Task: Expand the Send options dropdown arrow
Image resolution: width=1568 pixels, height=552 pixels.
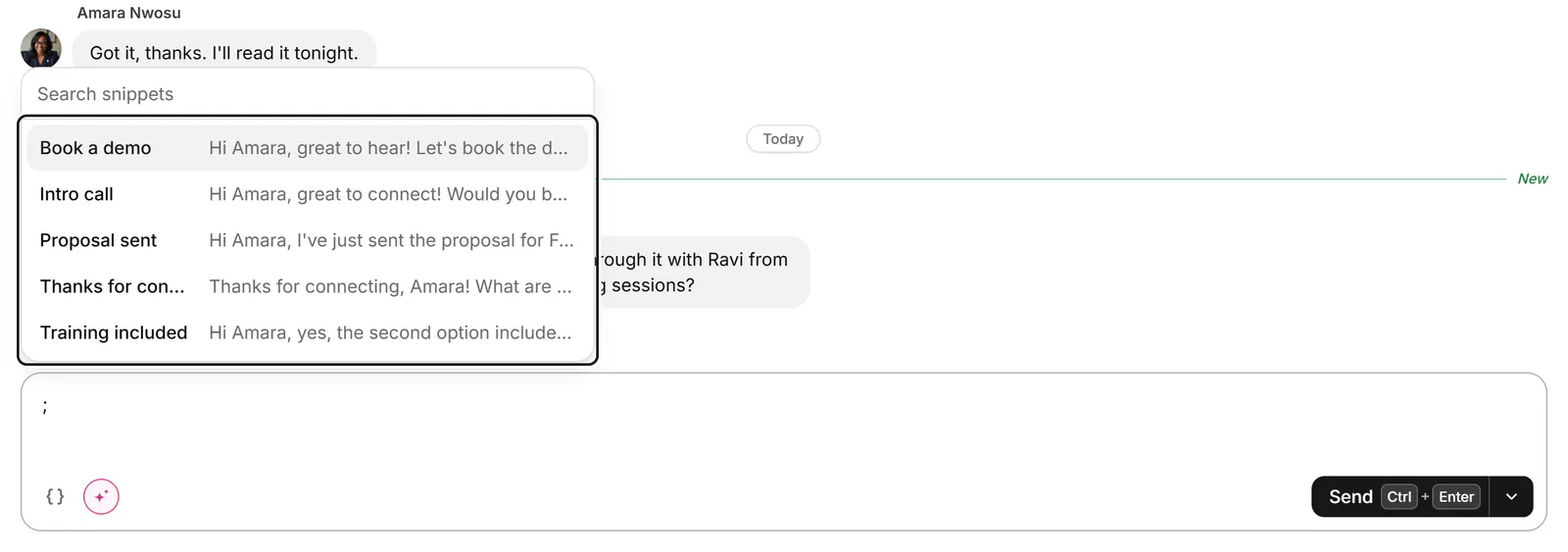Action: point(1511,497)
